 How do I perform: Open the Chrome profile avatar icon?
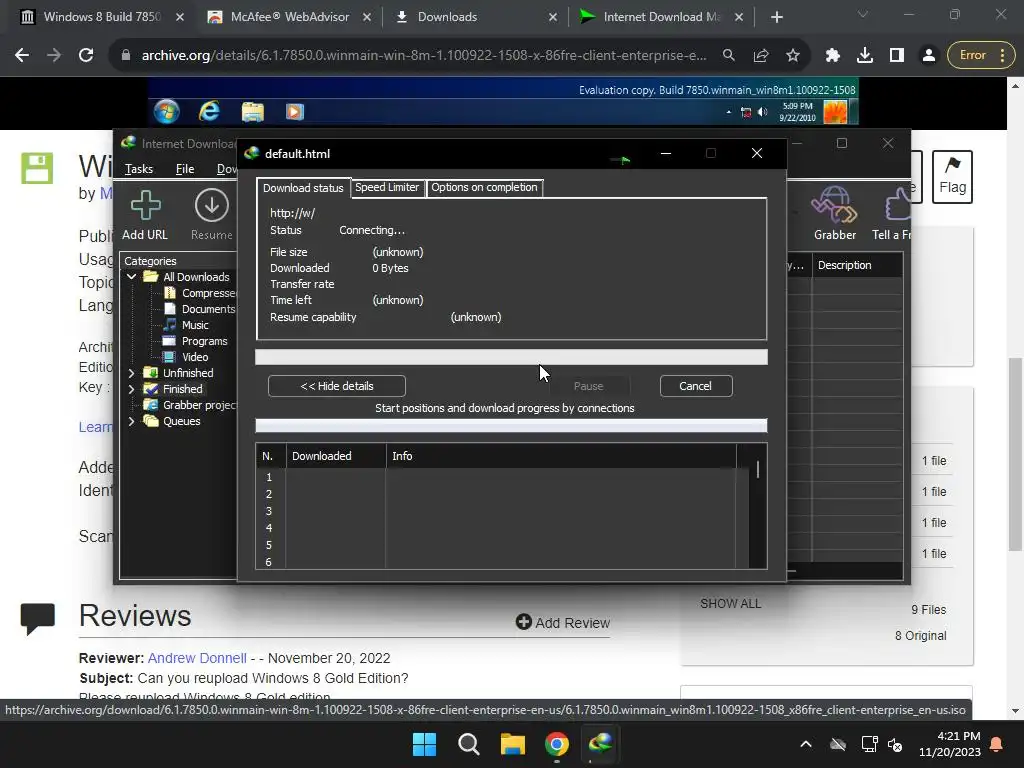click(x=929, y=56)
